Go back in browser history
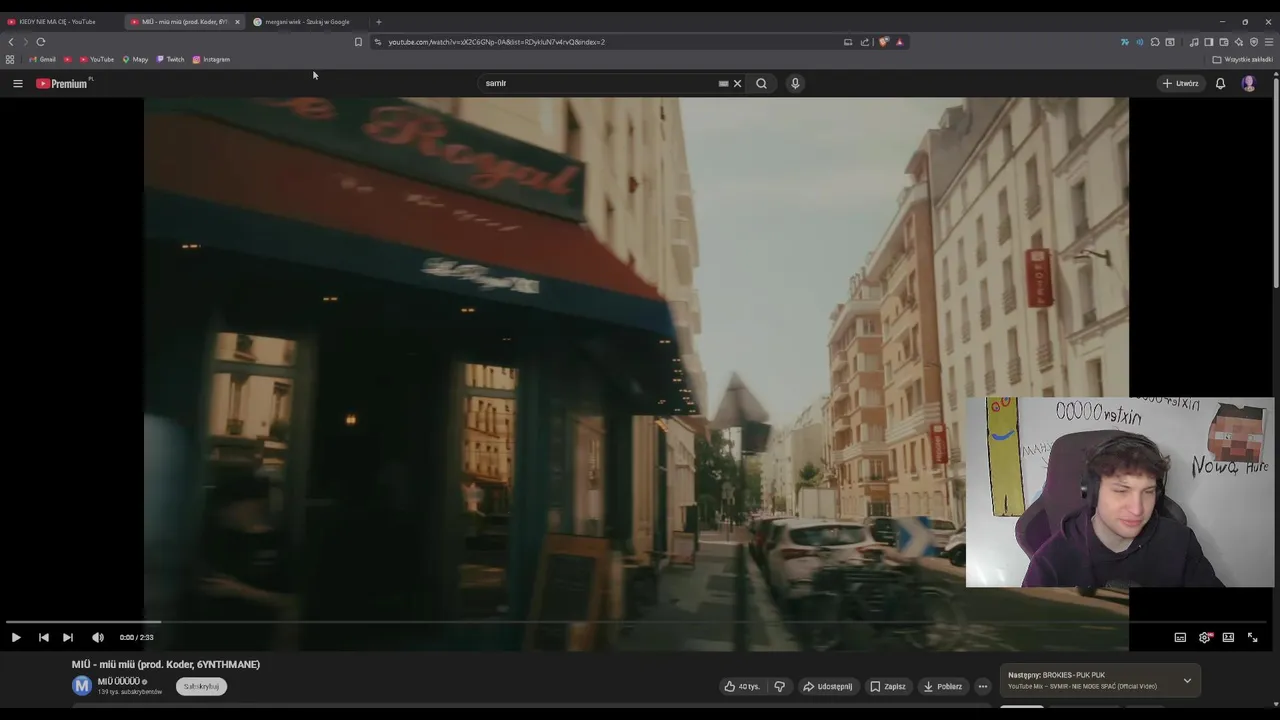 (11, 42)
